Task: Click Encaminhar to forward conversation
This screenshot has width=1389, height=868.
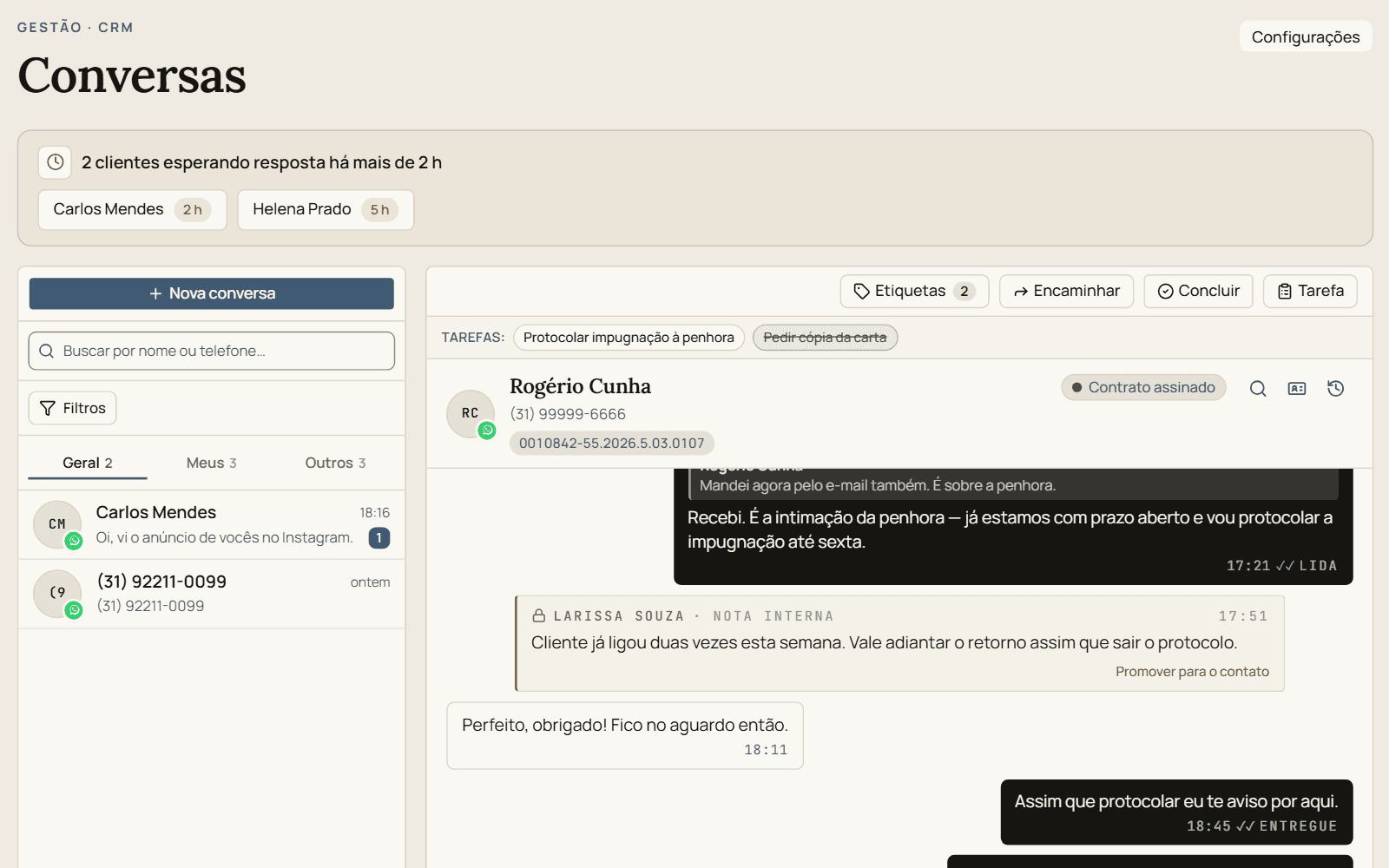Action: click(x=1066, y=291)
